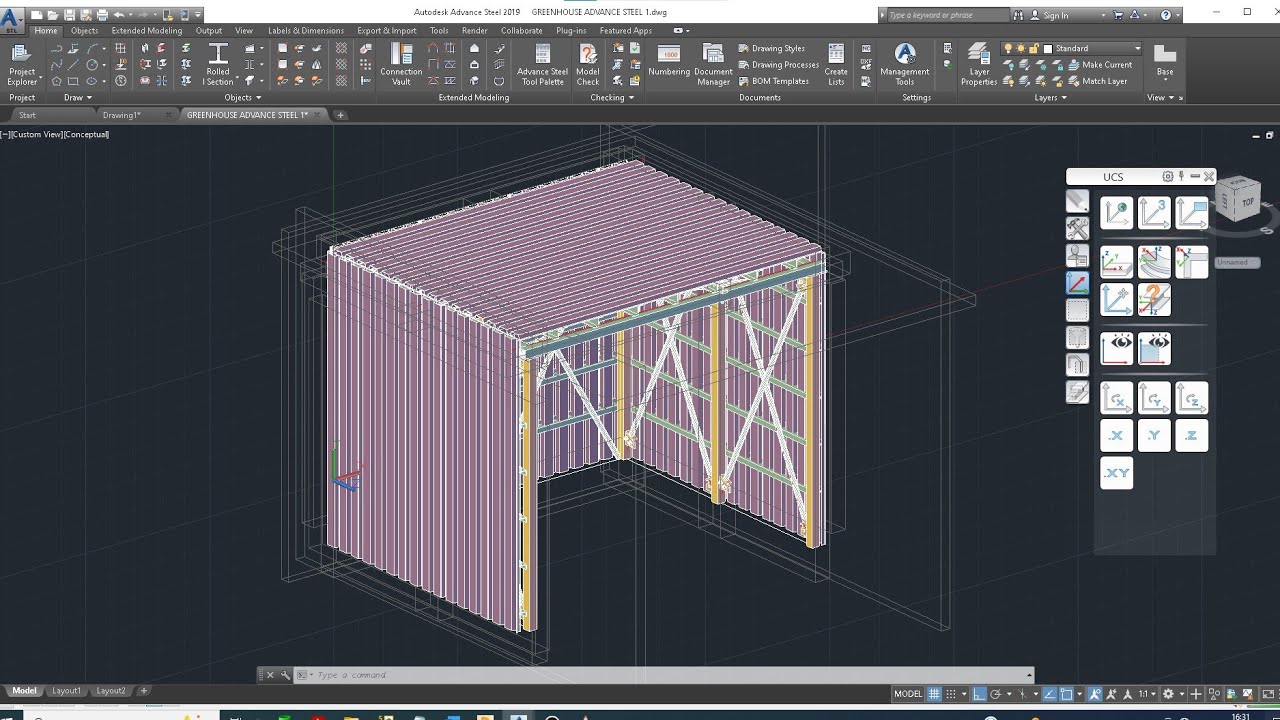The image size is (1280, 720).
Task: Select the .XY point filter button
Action: [1117, 473]
